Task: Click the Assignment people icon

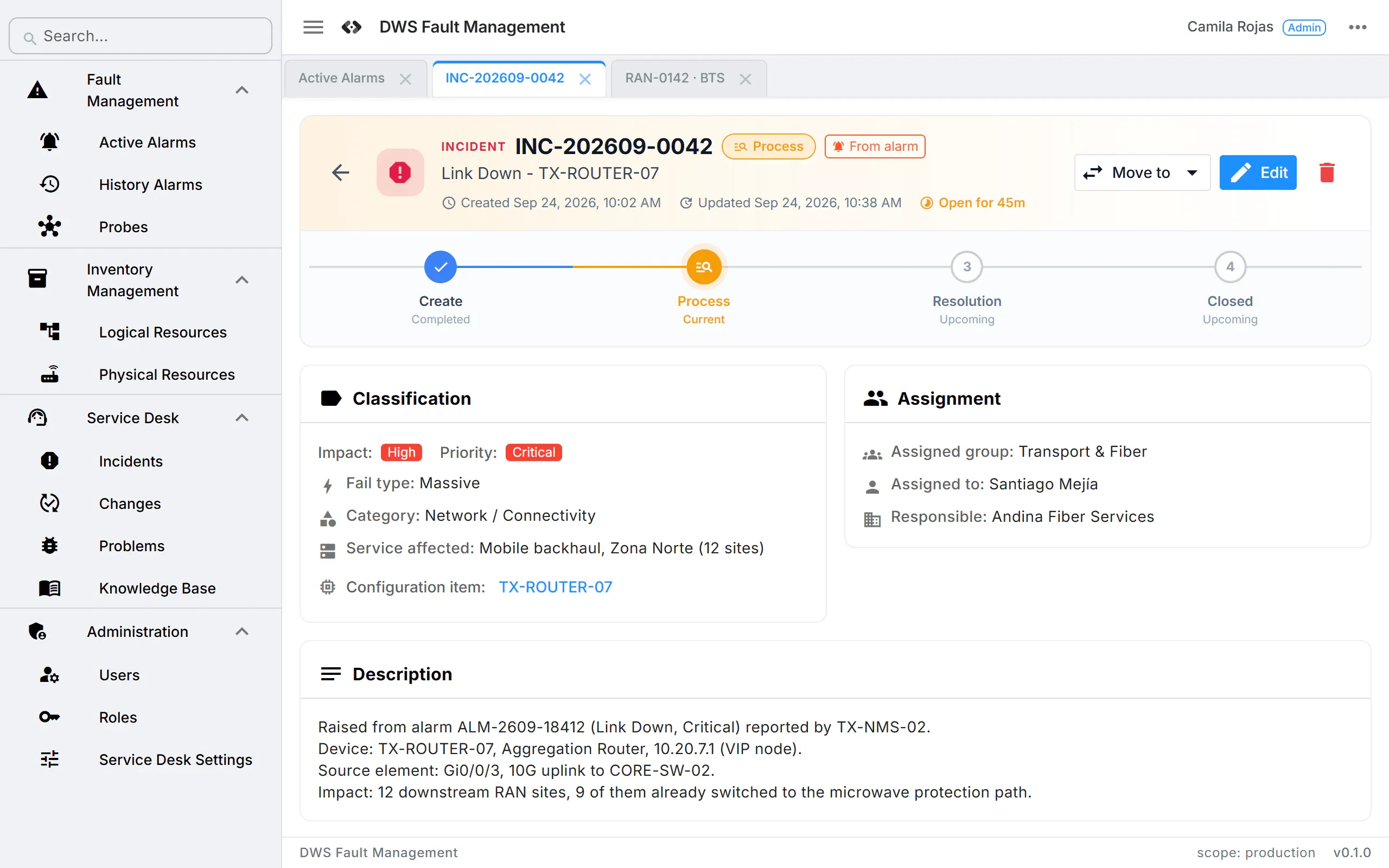Action: pyautogui.click(x=875, y=398)
